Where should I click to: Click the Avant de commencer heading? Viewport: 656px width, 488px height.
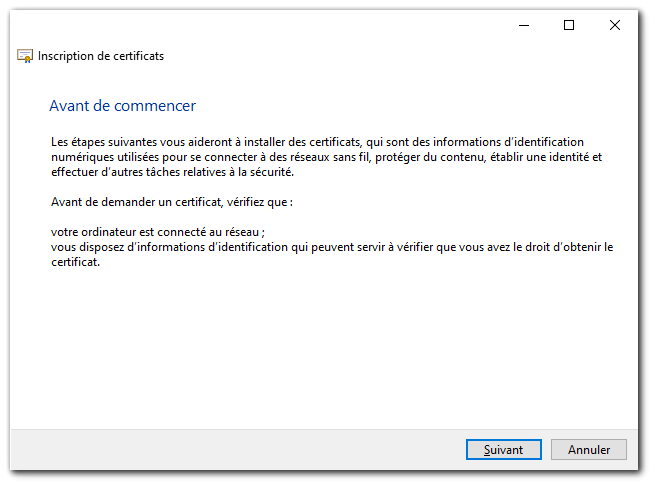coord(123,106)
